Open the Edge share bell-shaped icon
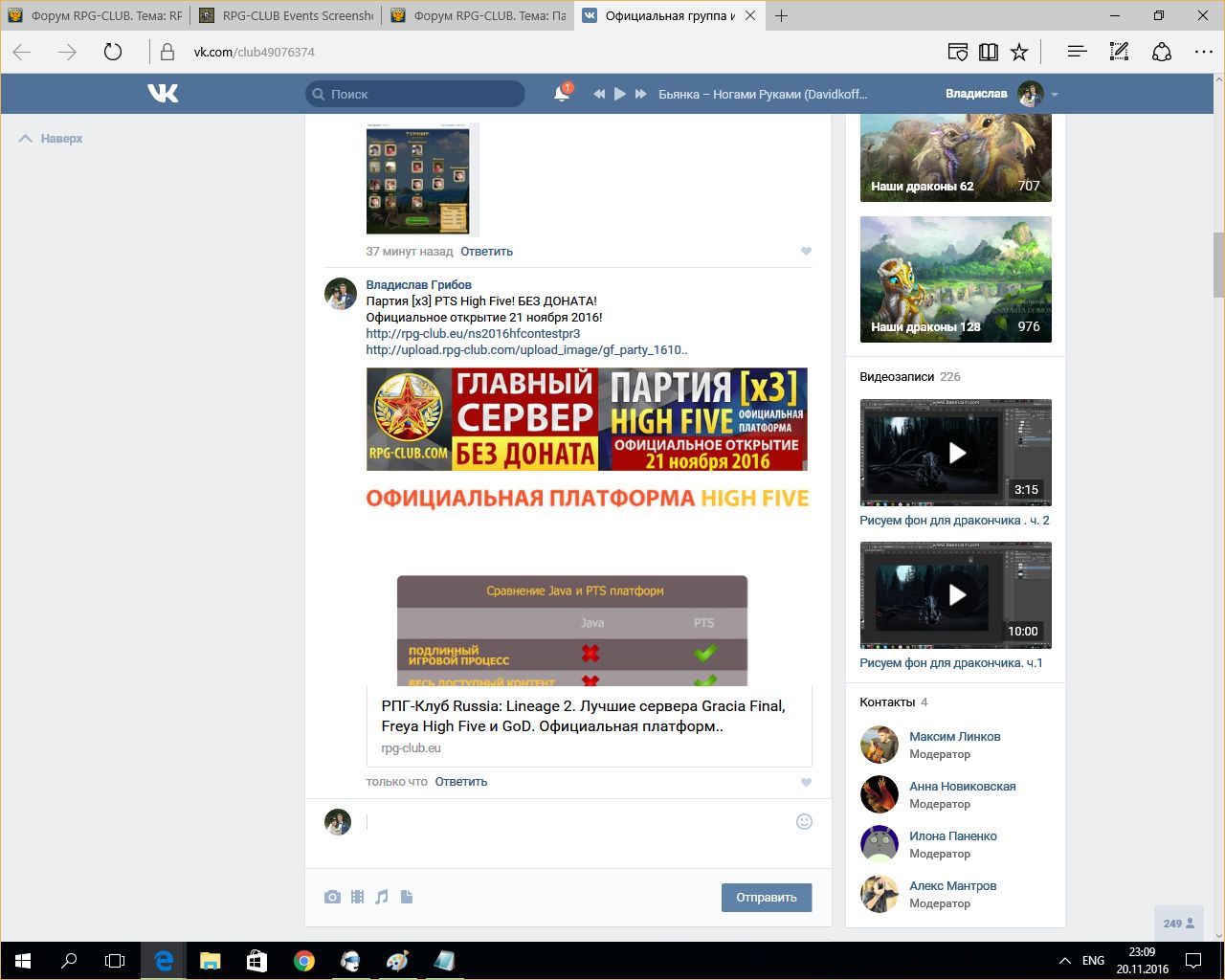This screenshot has height=980, width=1225. (1162, 52)
